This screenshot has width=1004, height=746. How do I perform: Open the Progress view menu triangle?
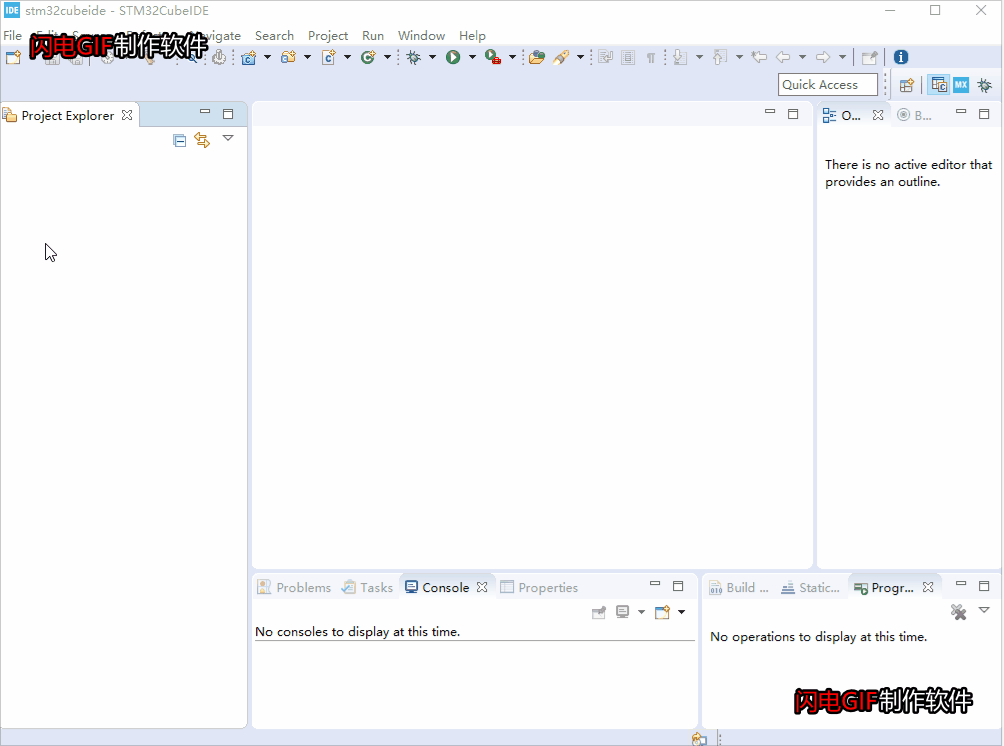984,610
